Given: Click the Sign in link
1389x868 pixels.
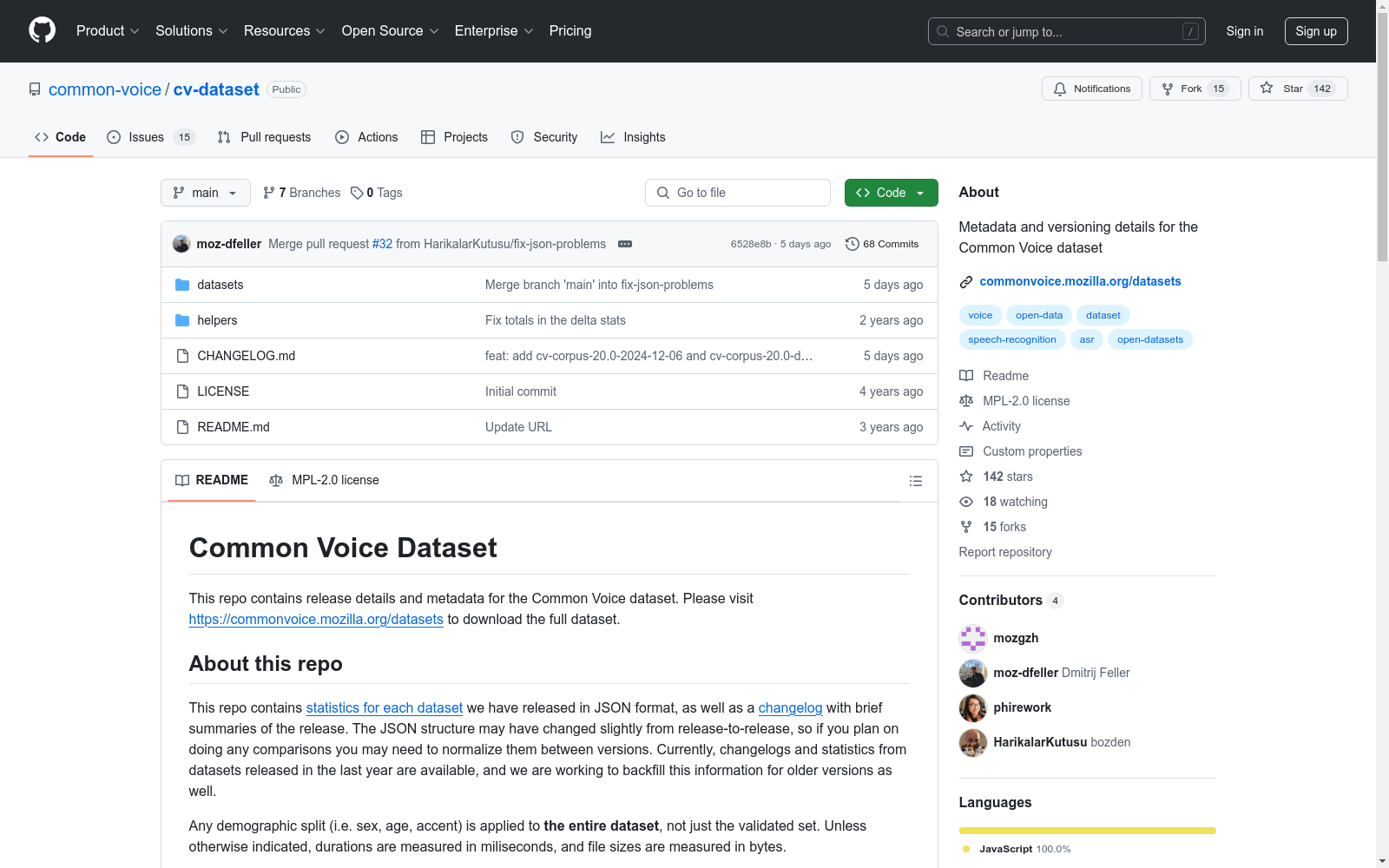Looking at the screenshot, I should click(1245, 31).
